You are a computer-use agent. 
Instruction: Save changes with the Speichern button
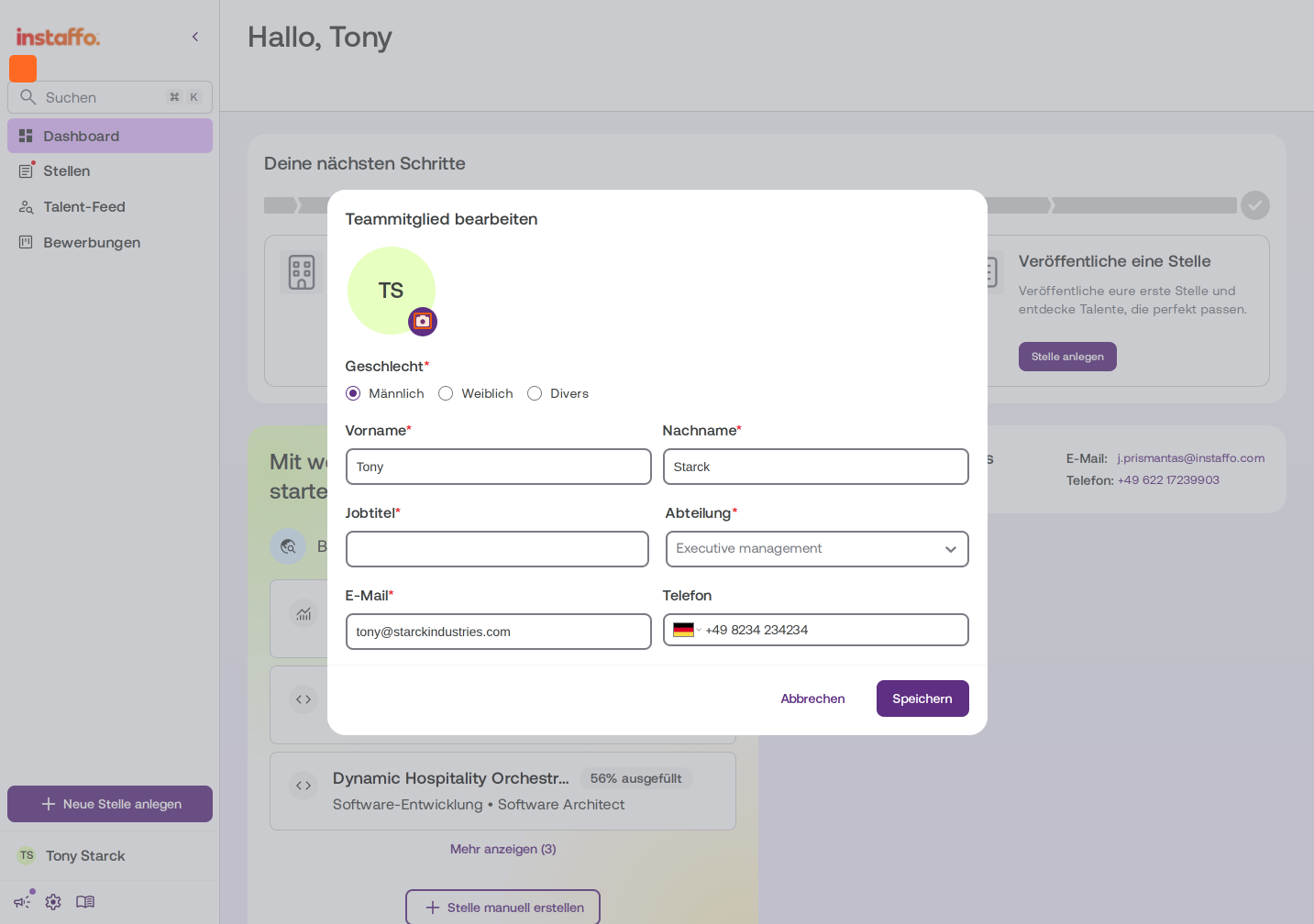pos(922,698)
